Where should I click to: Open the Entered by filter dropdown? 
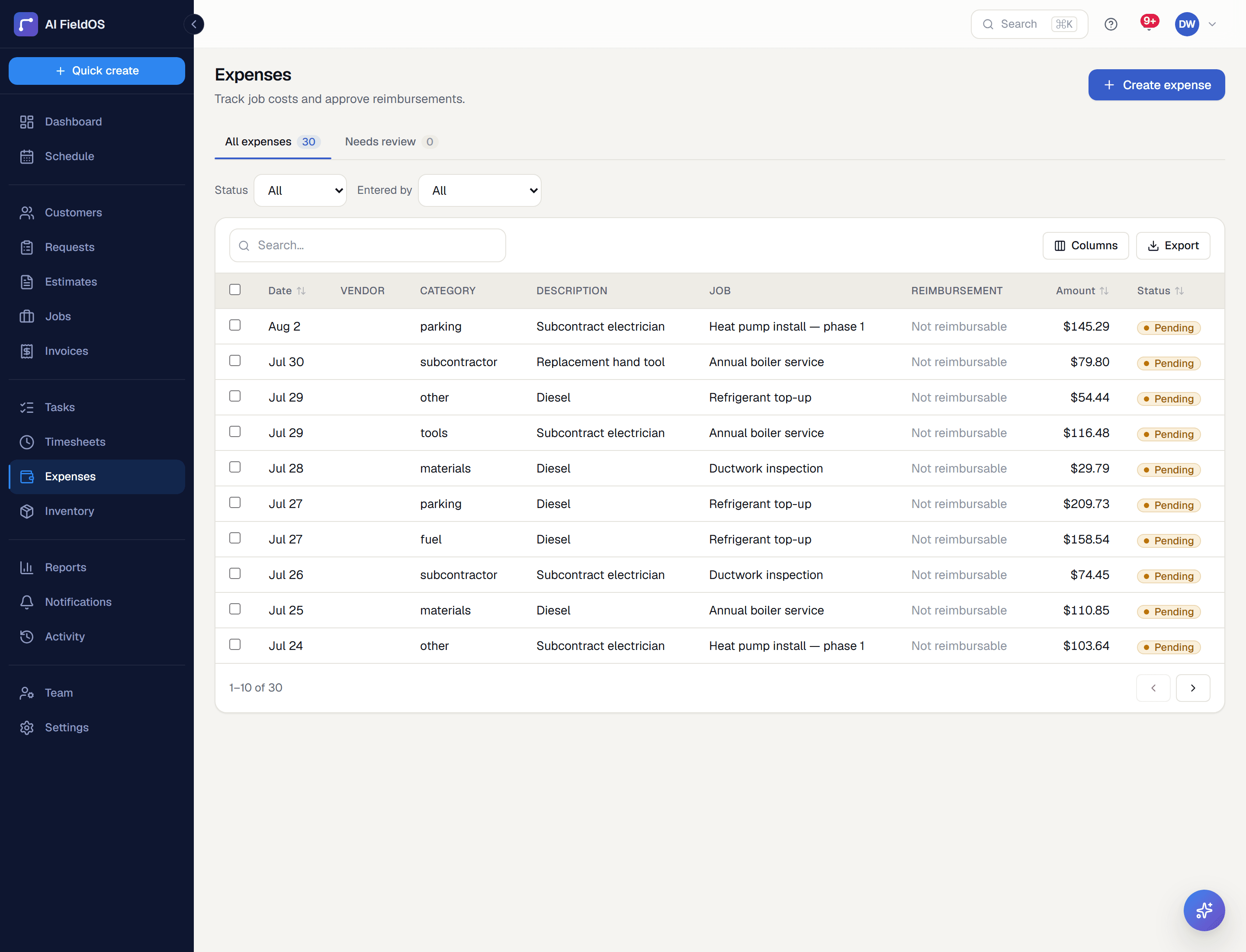click(479, 190)
